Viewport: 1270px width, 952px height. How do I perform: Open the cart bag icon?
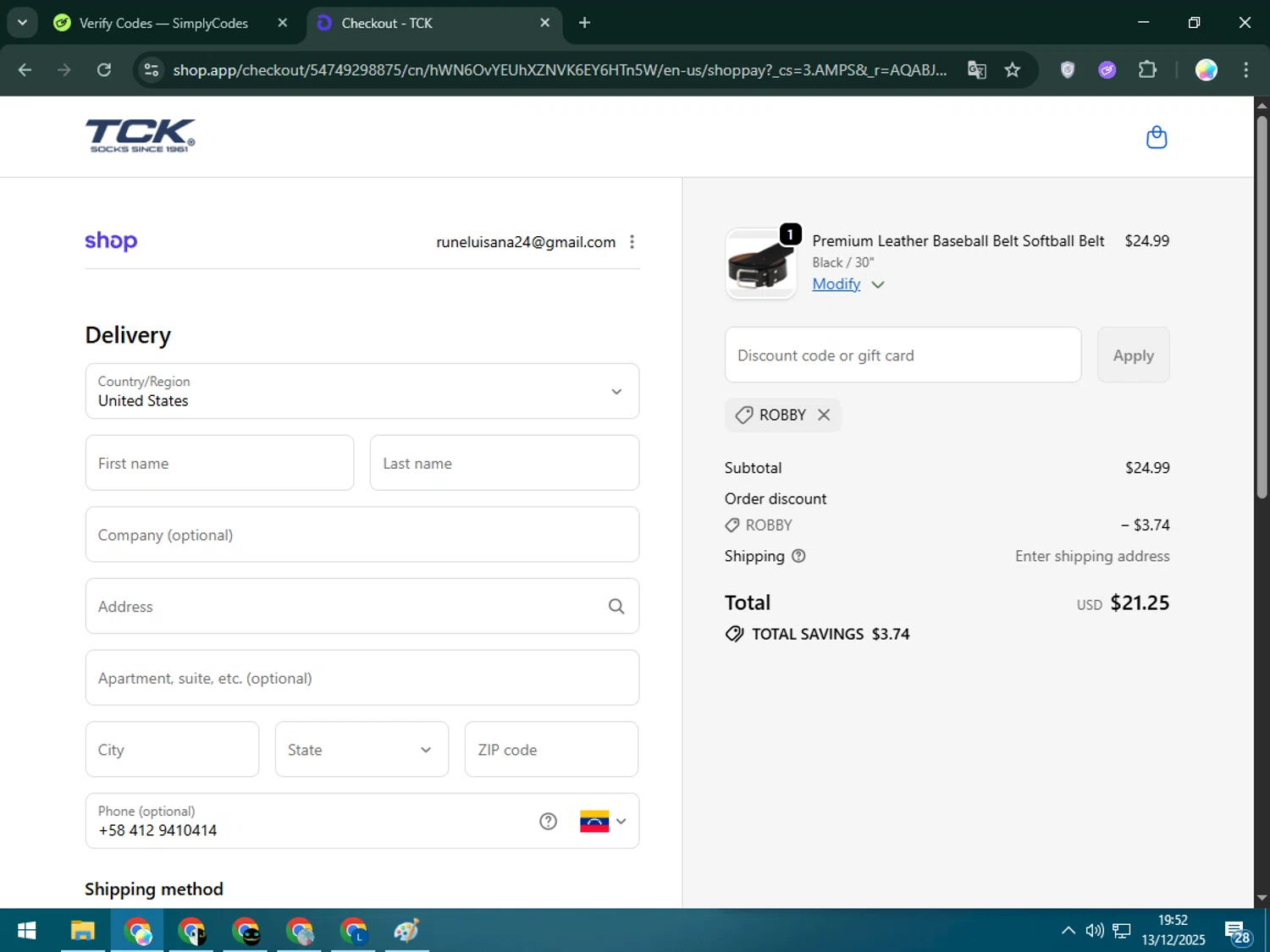1156,137
